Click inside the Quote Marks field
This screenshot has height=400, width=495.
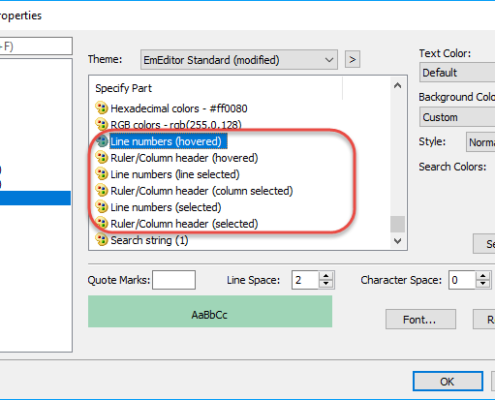pos(174,280)
